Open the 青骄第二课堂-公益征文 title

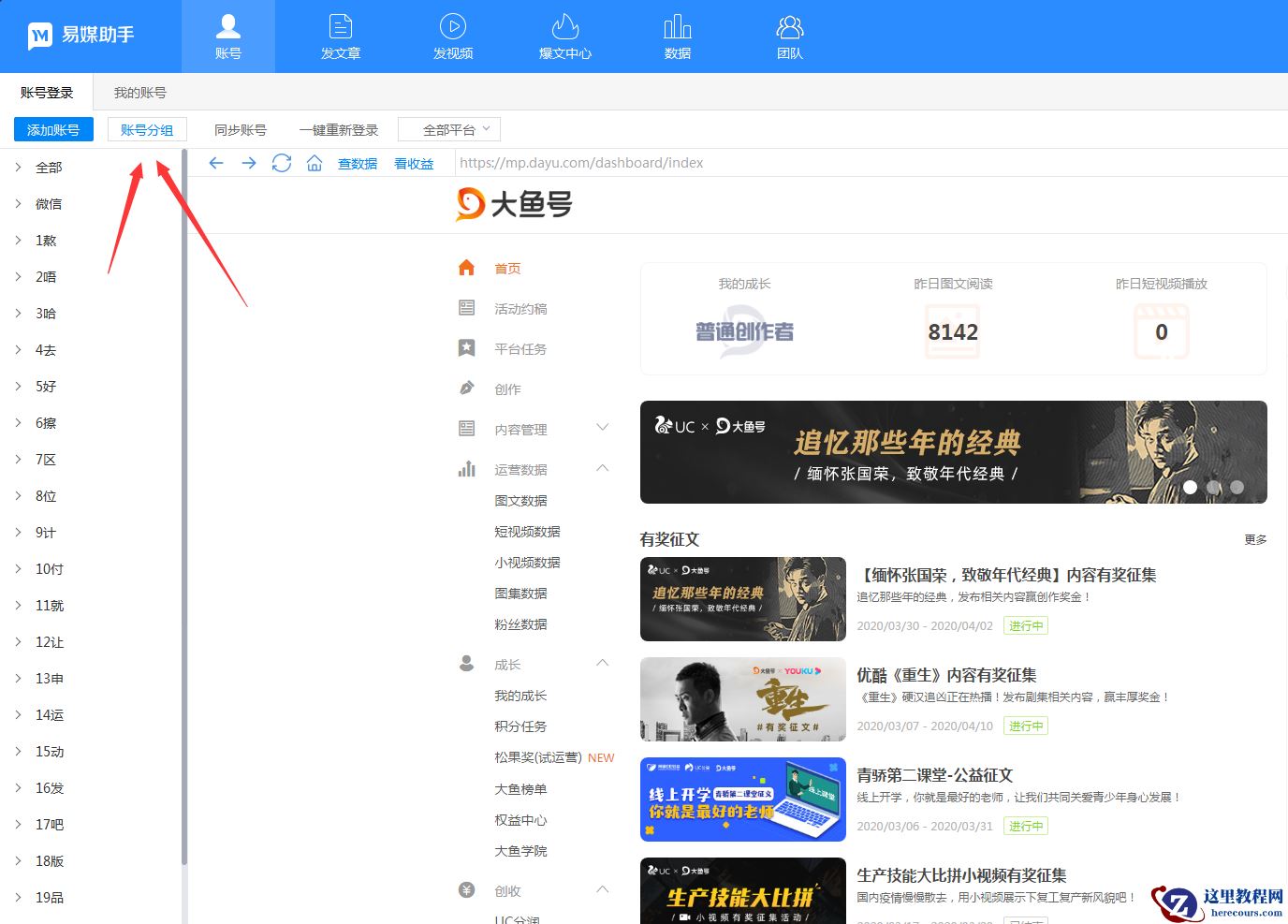[x=935, y=775]
